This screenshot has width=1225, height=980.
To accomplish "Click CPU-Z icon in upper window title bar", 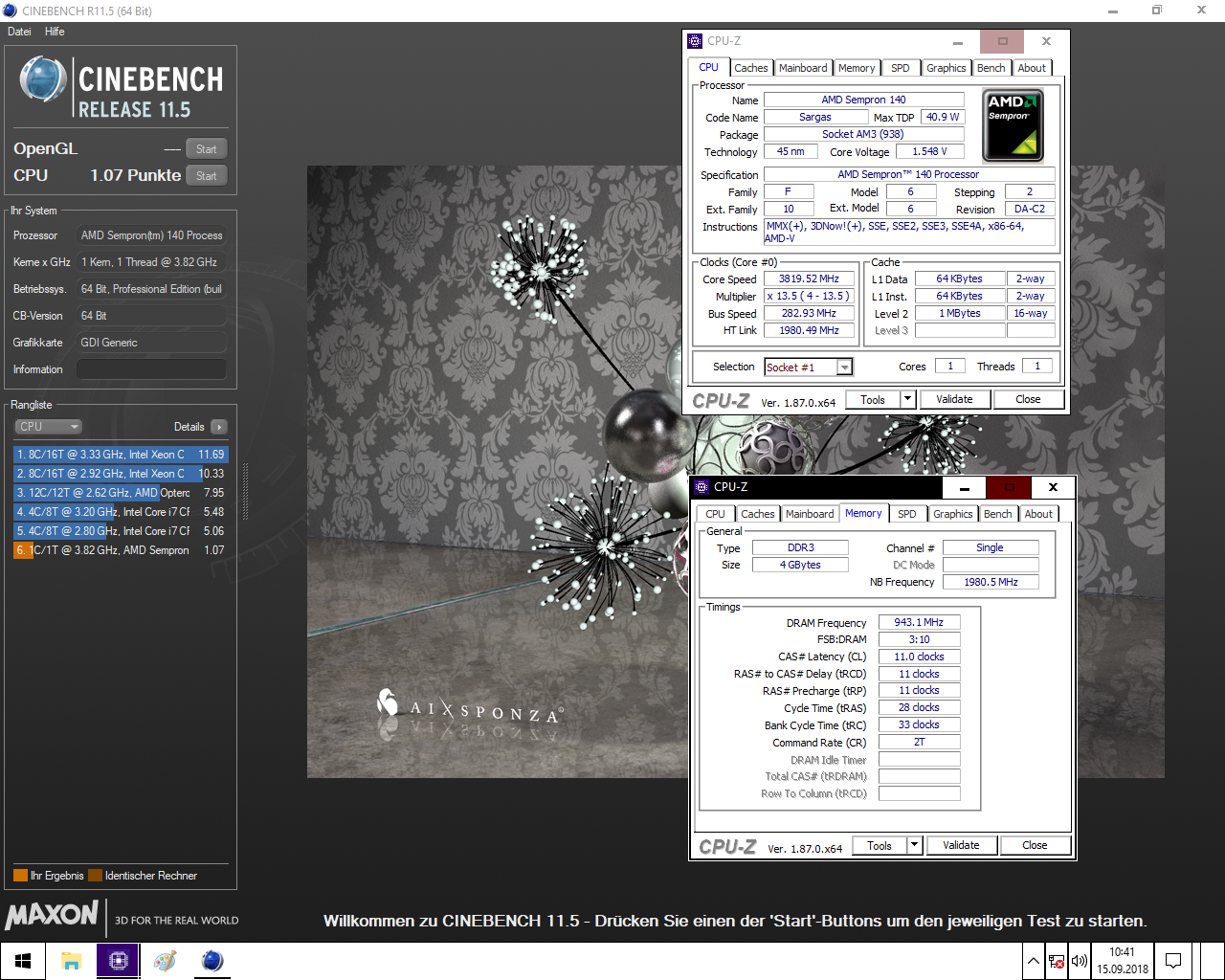I will (695, 41).
